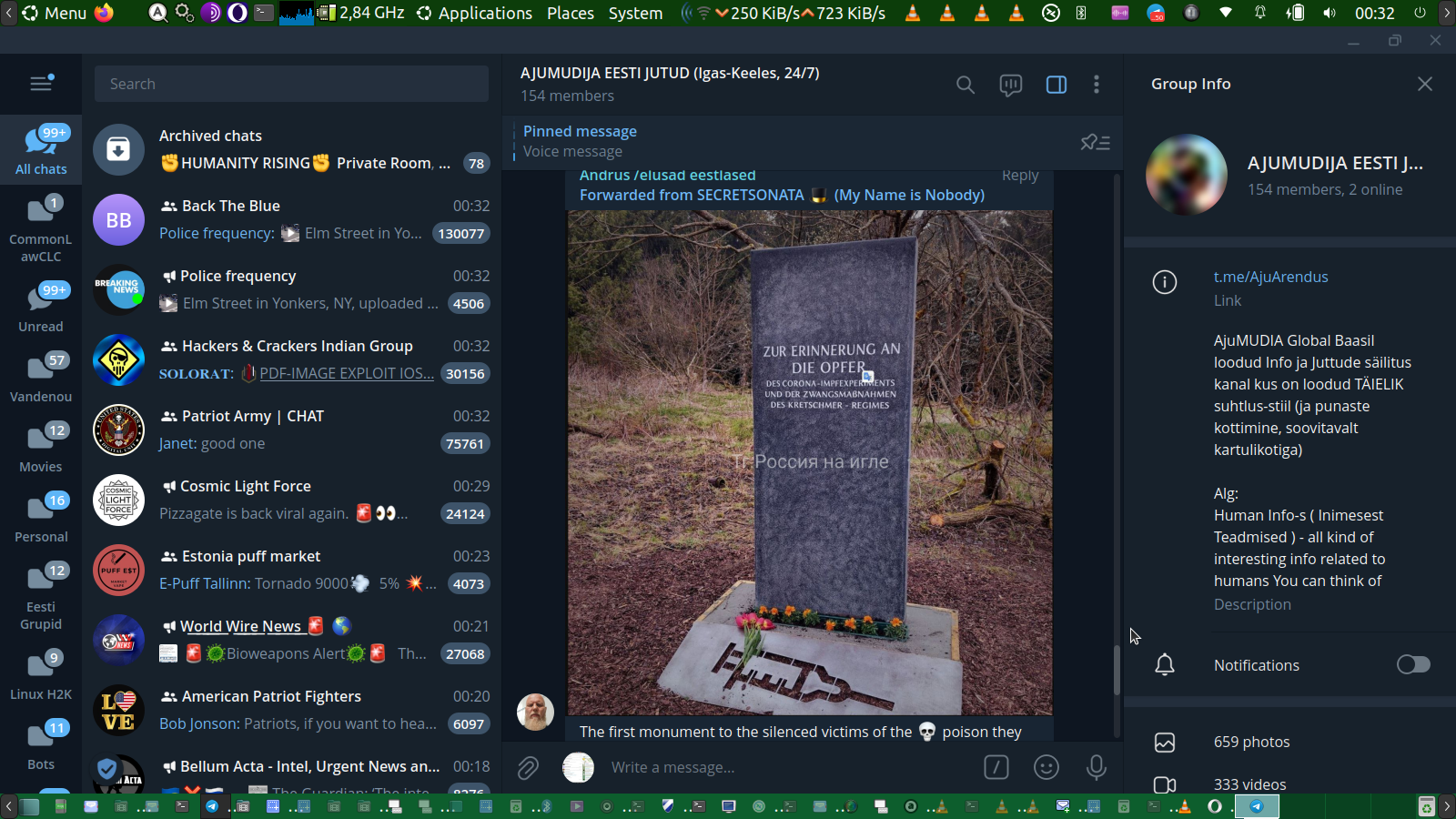Click the chat message area scrollbar
The height and width of the screenshot is (819, 1456).
pyautogui.click(x=1117, y=670)
